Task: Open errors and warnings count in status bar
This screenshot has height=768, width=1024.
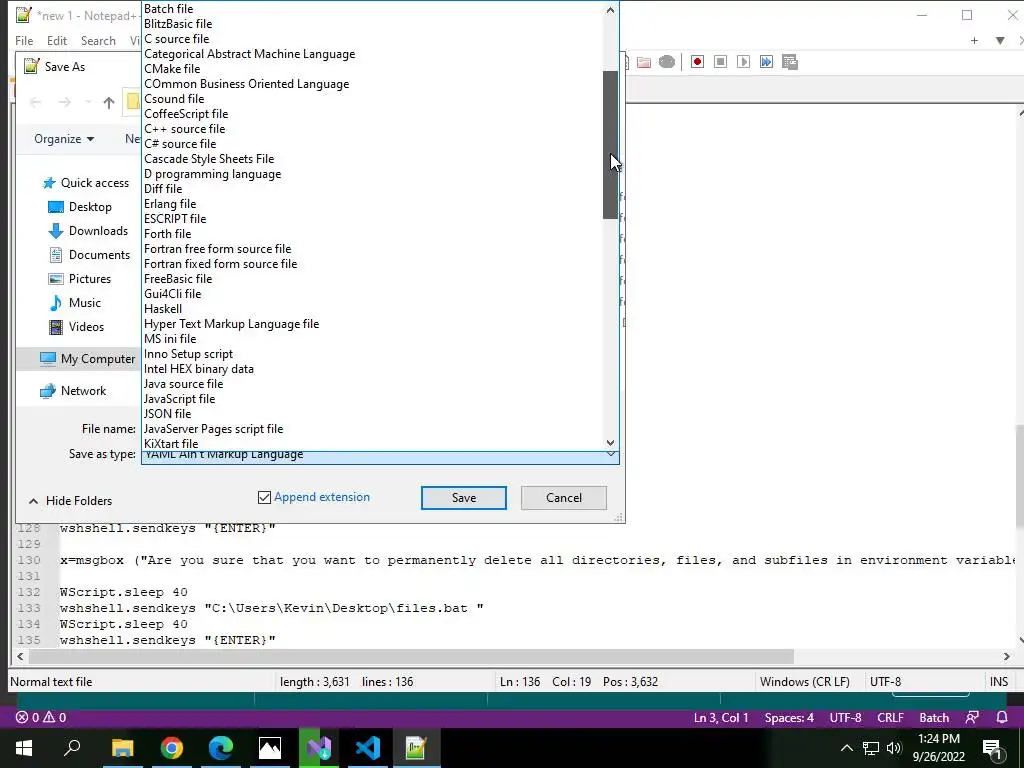Action: (40, 717)
